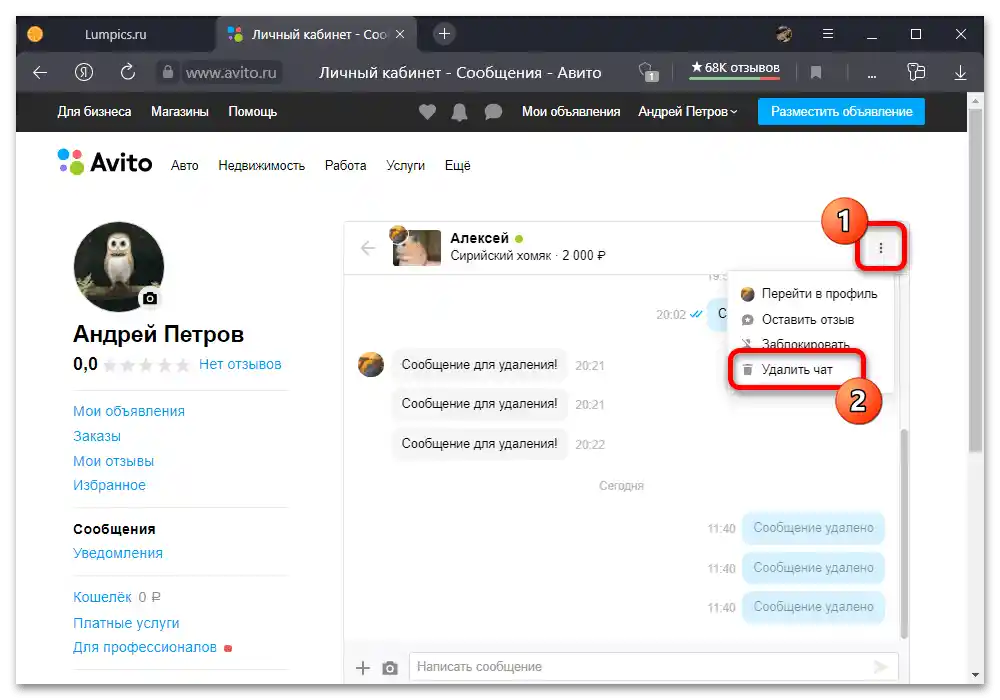Click the bookmark icon in address bar
Screen dimensions: 1000x700
point(816,73)
